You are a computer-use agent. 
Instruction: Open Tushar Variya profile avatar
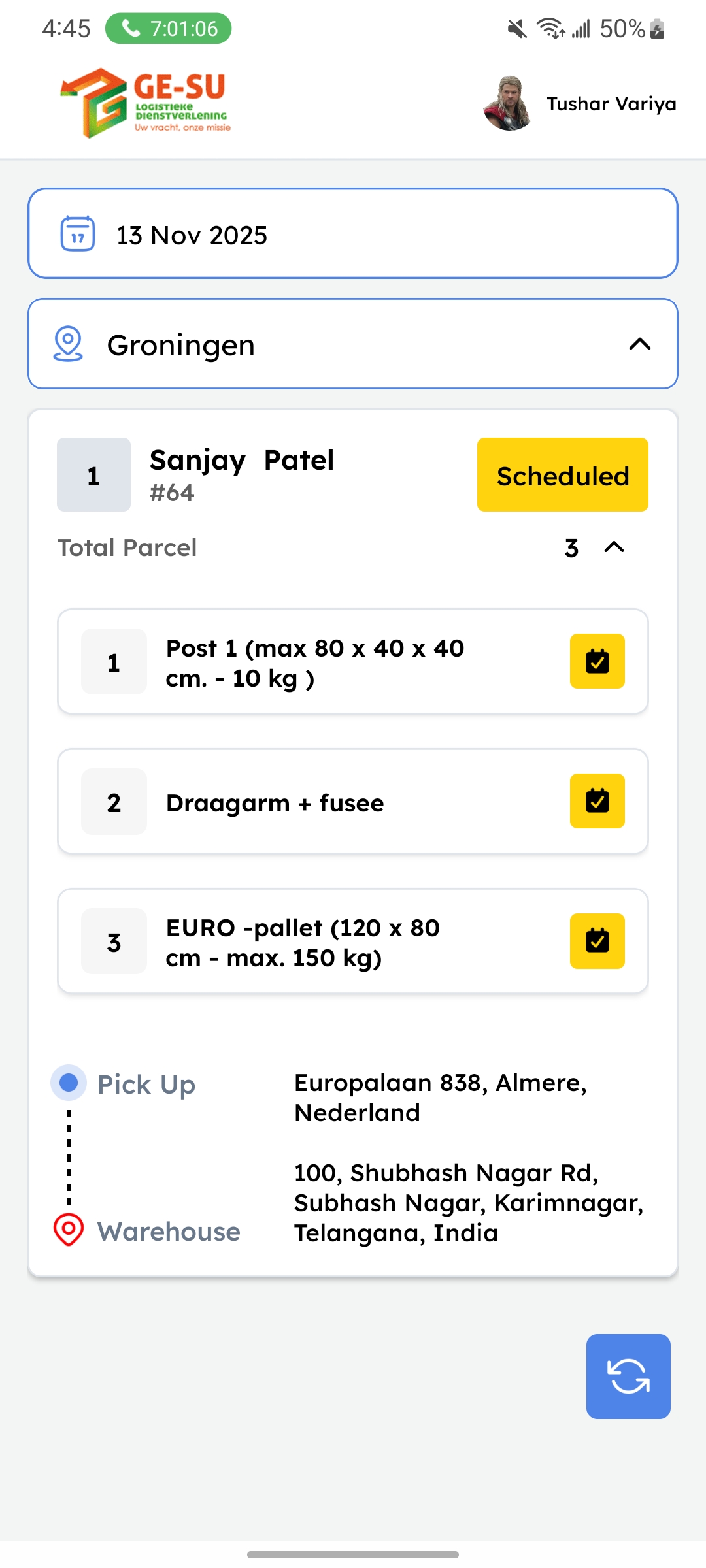tap(508, 103)
